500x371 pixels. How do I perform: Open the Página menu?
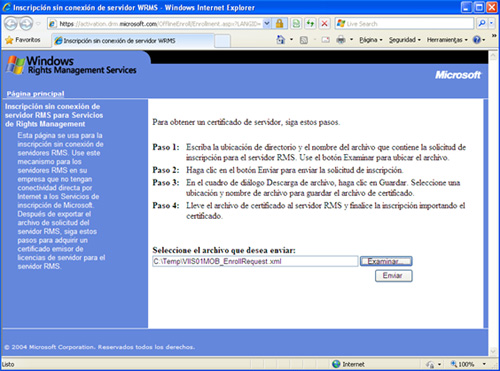point(371,40)
